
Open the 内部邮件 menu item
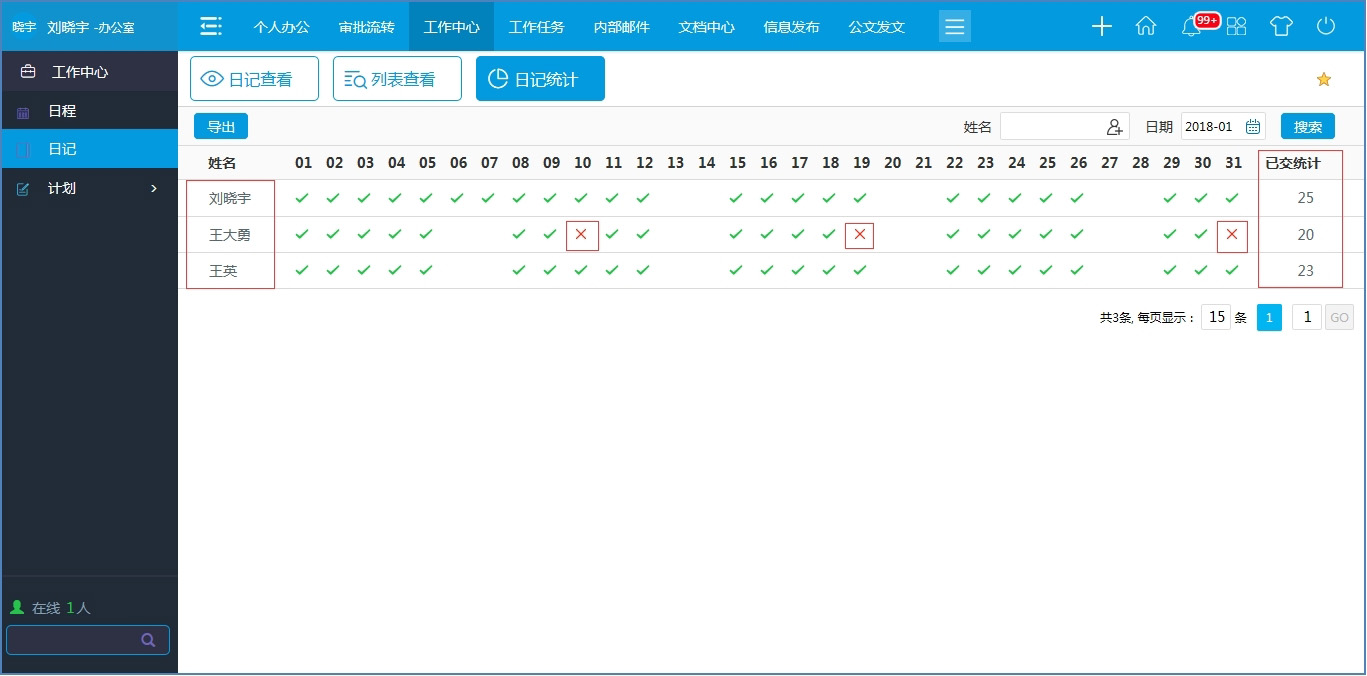621,27
